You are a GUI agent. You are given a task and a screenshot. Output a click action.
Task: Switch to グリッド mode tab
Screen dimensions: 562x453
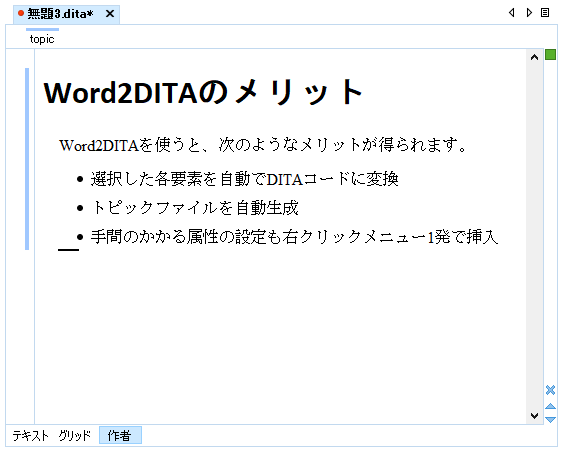[x=75, y=436]
